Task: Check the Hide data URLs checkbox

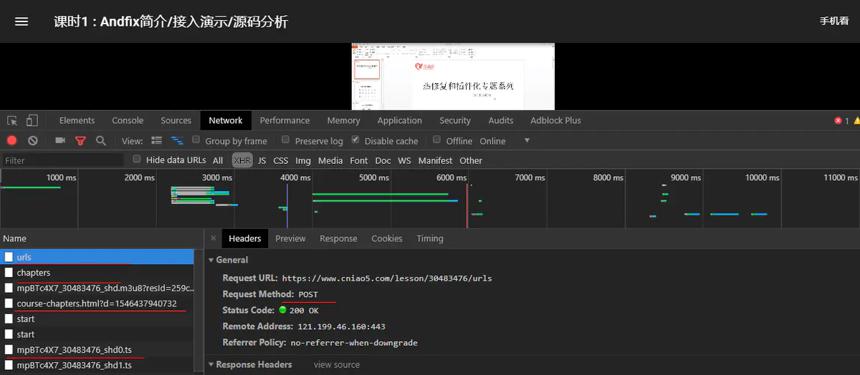Action: [137, 159]
